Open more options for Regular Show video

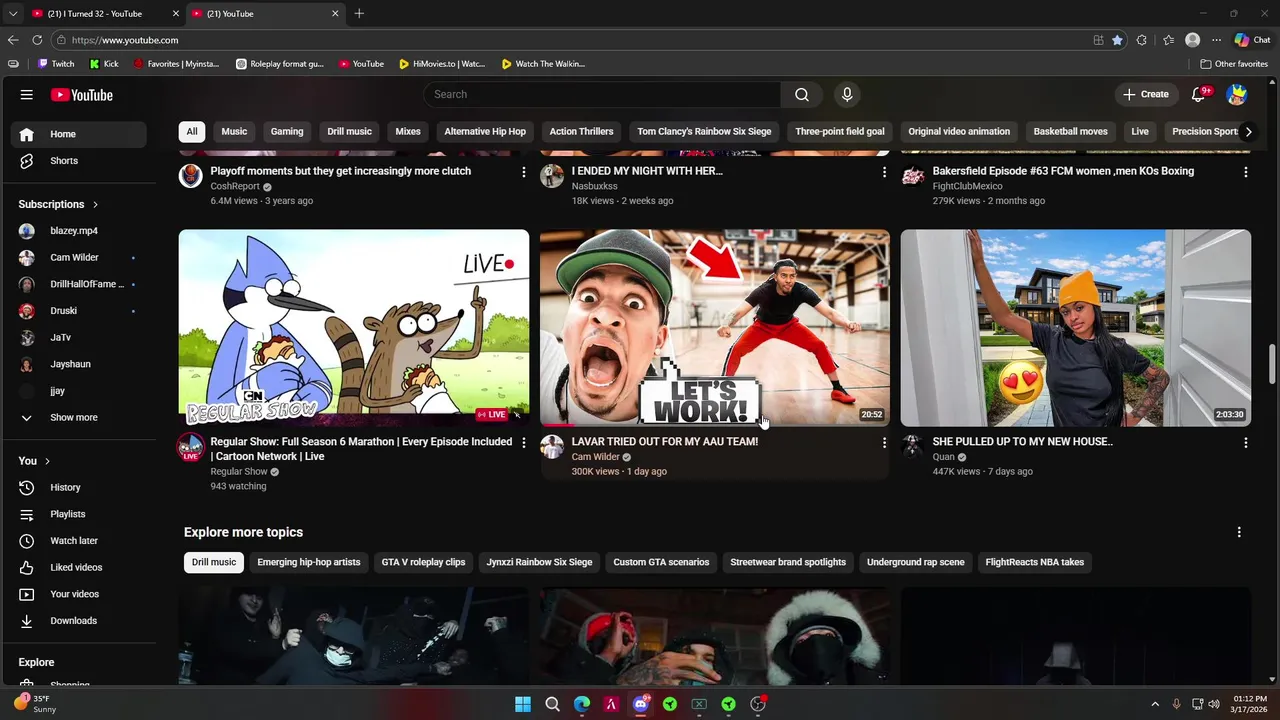click(x=523, y=442)
